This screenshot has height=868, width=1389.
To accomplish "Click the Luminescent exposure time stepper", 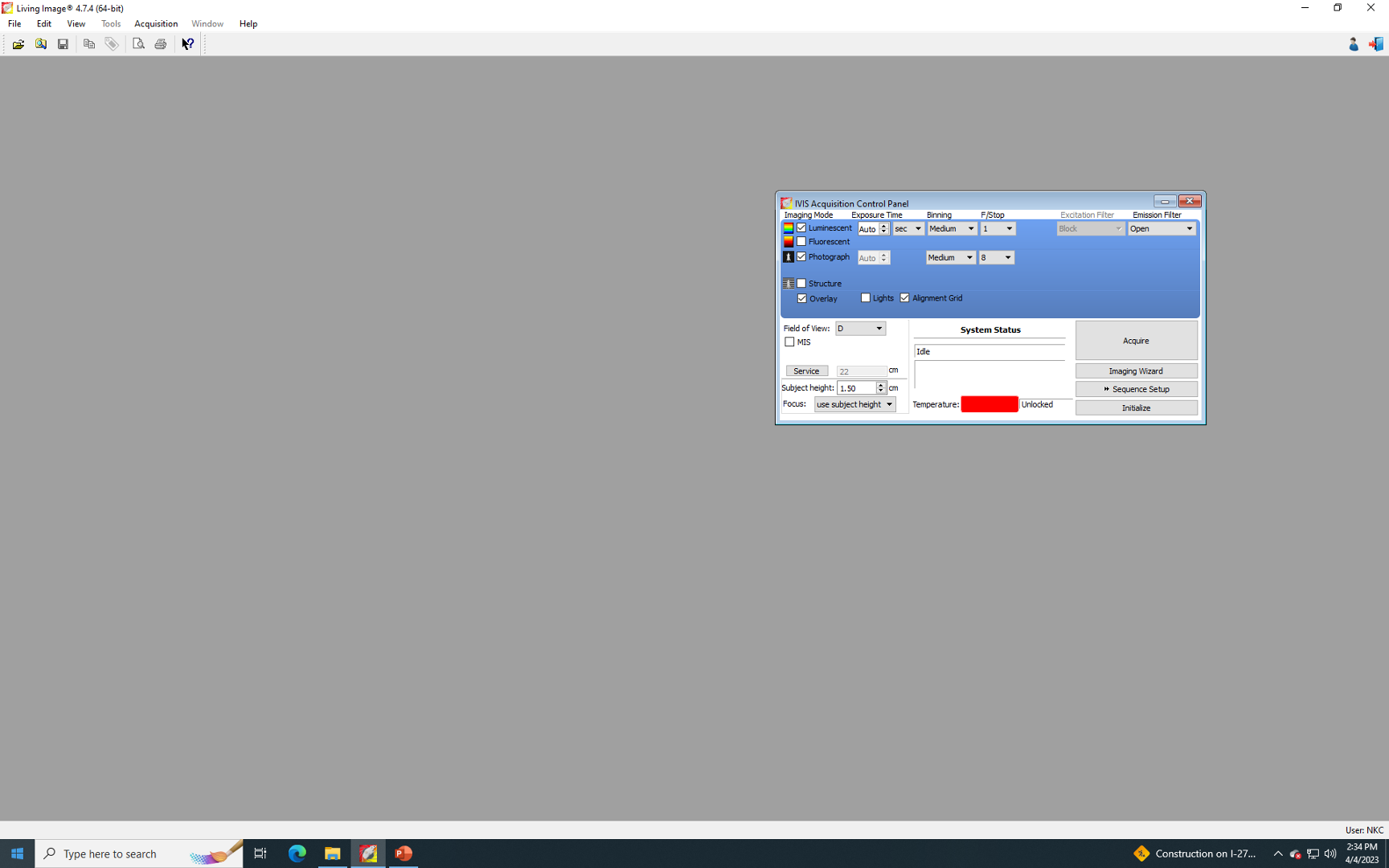I will coord(883,229).
